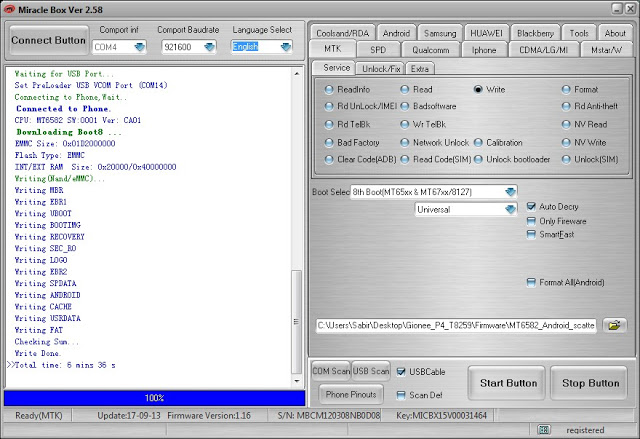Select the Unlock bootloader option
This screenshot has height=439, width=640.
(x=512, y=159)
